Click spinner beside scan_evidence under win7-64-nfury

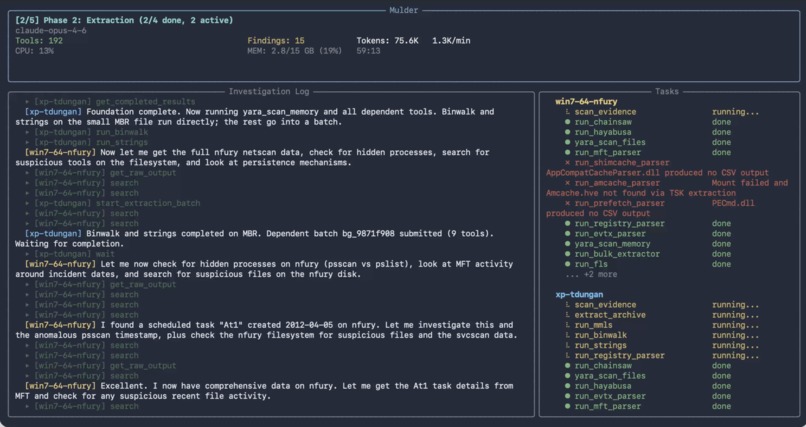point(567,112)
